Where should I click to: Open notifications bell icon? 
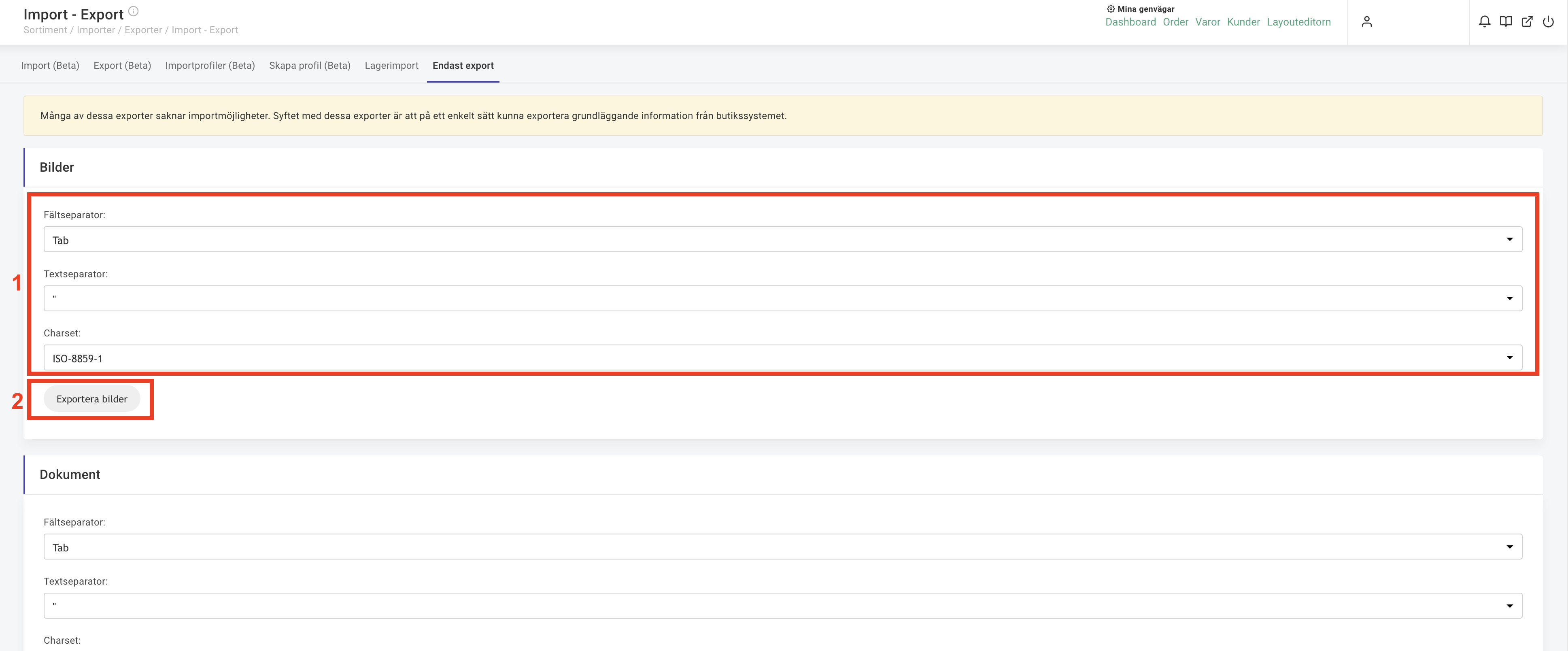1485,22
